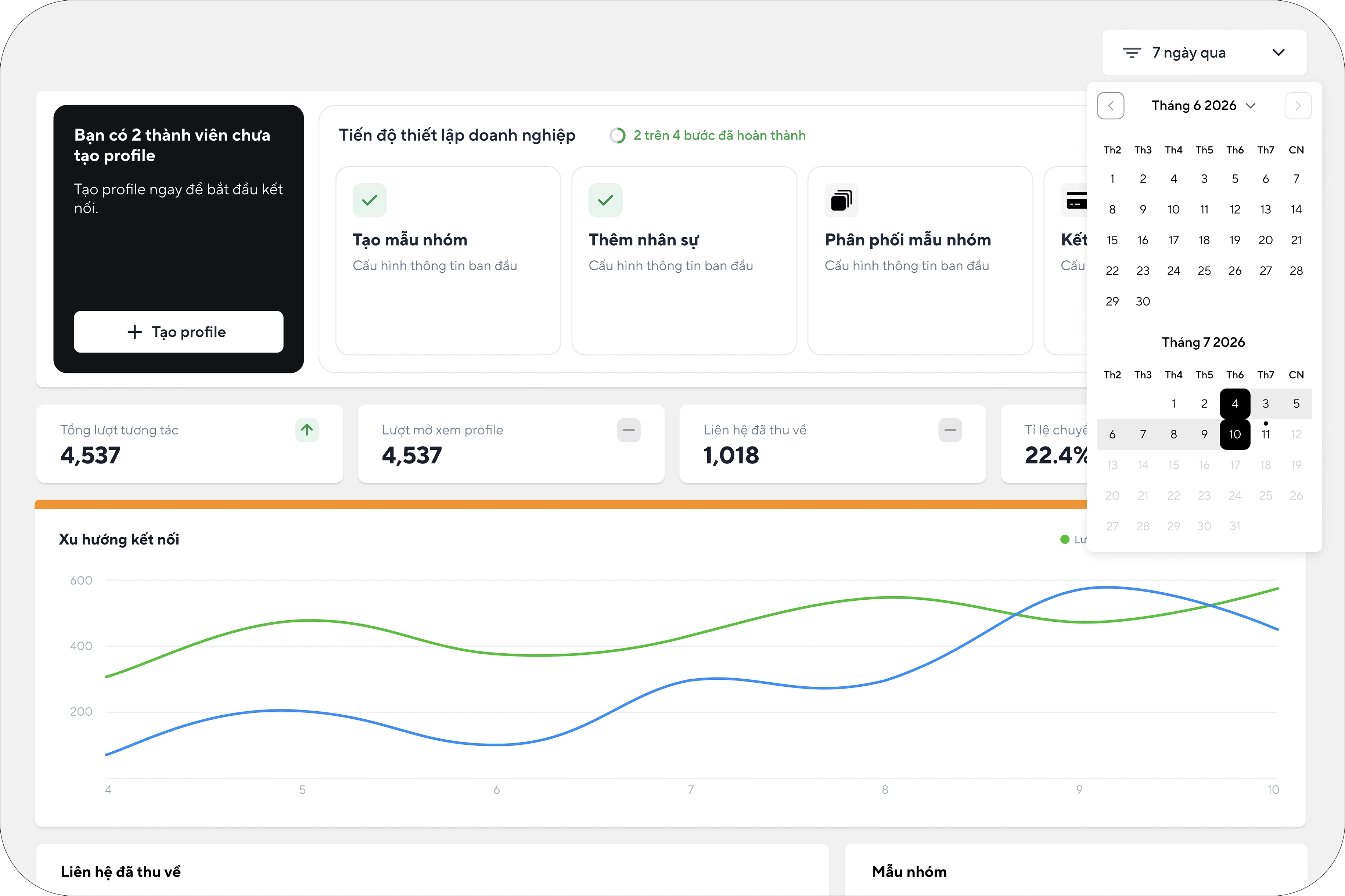
Task: Click the stacked copies icon on Phân phối mẫu nhóm
Action: [841, 200]
